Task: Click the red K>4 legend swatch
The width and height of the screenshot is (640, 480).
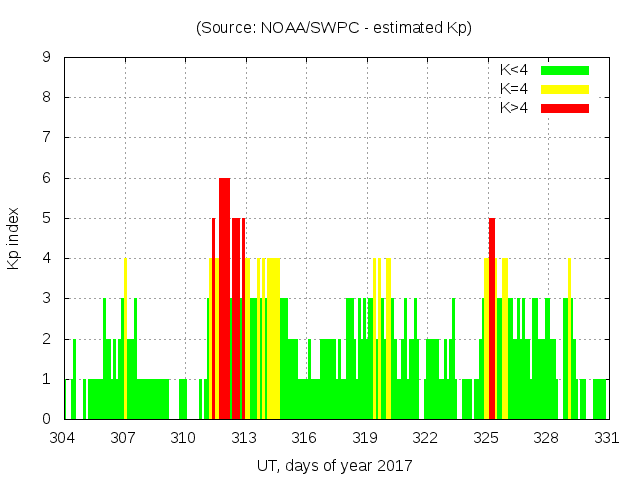Action: [565, 108]
